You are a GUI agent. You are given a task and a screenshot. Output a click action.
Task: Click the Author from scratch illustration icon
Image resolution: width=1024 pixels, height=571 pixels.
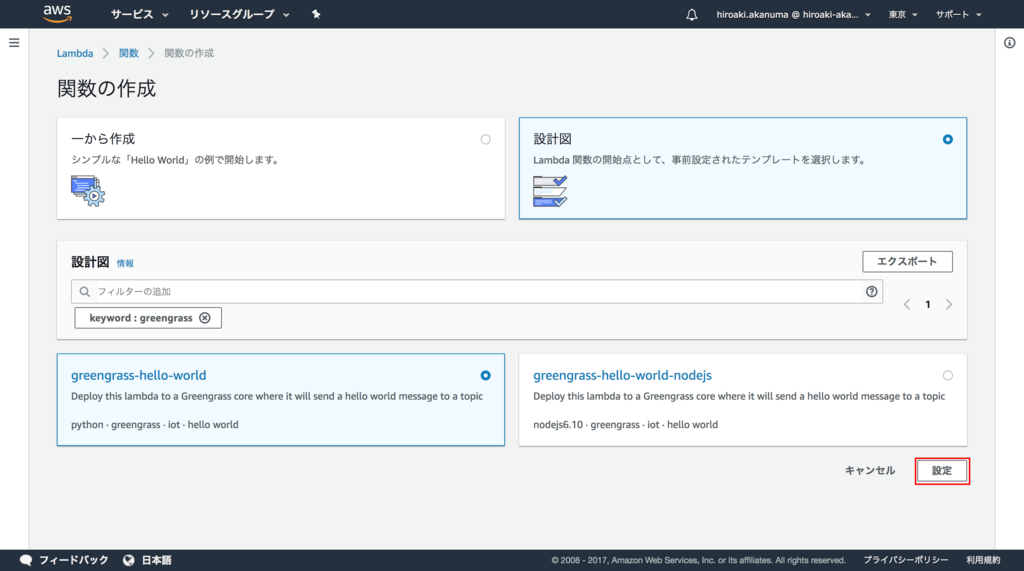88,191
